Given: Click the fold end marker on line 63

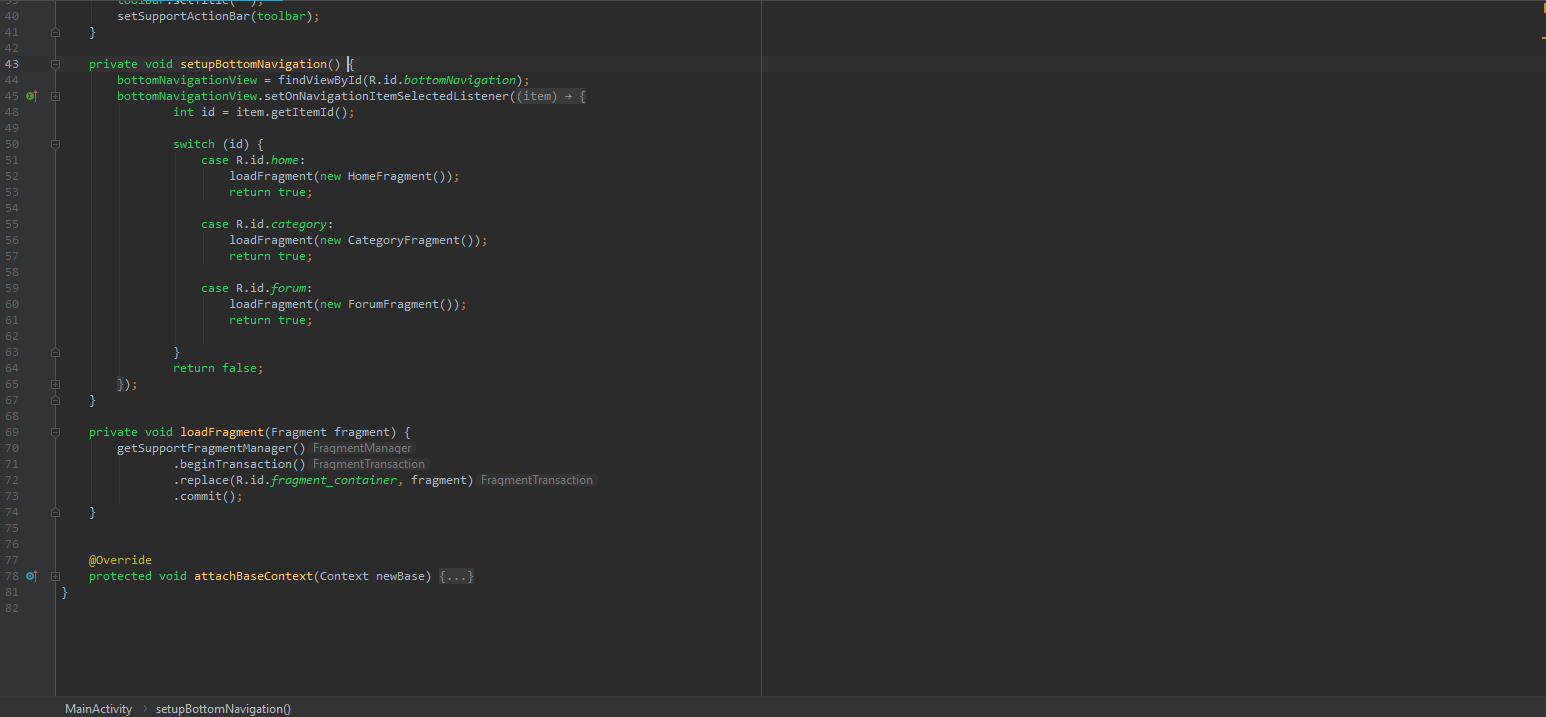Looking at the screenshot, I should coord(56,352).
